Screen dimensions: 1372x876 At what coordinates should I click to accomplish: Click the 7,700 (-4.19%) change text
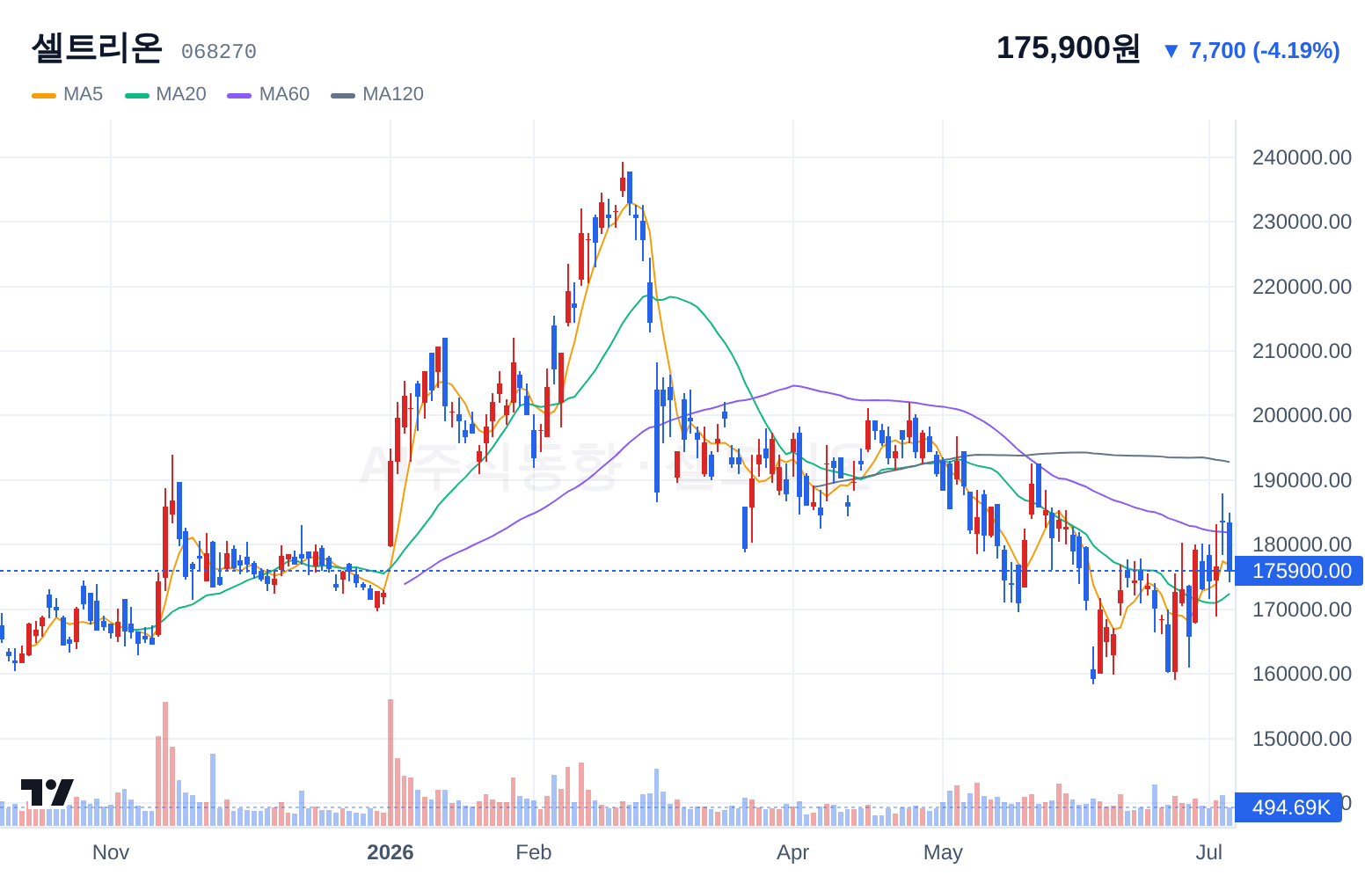pos(1264,51)
